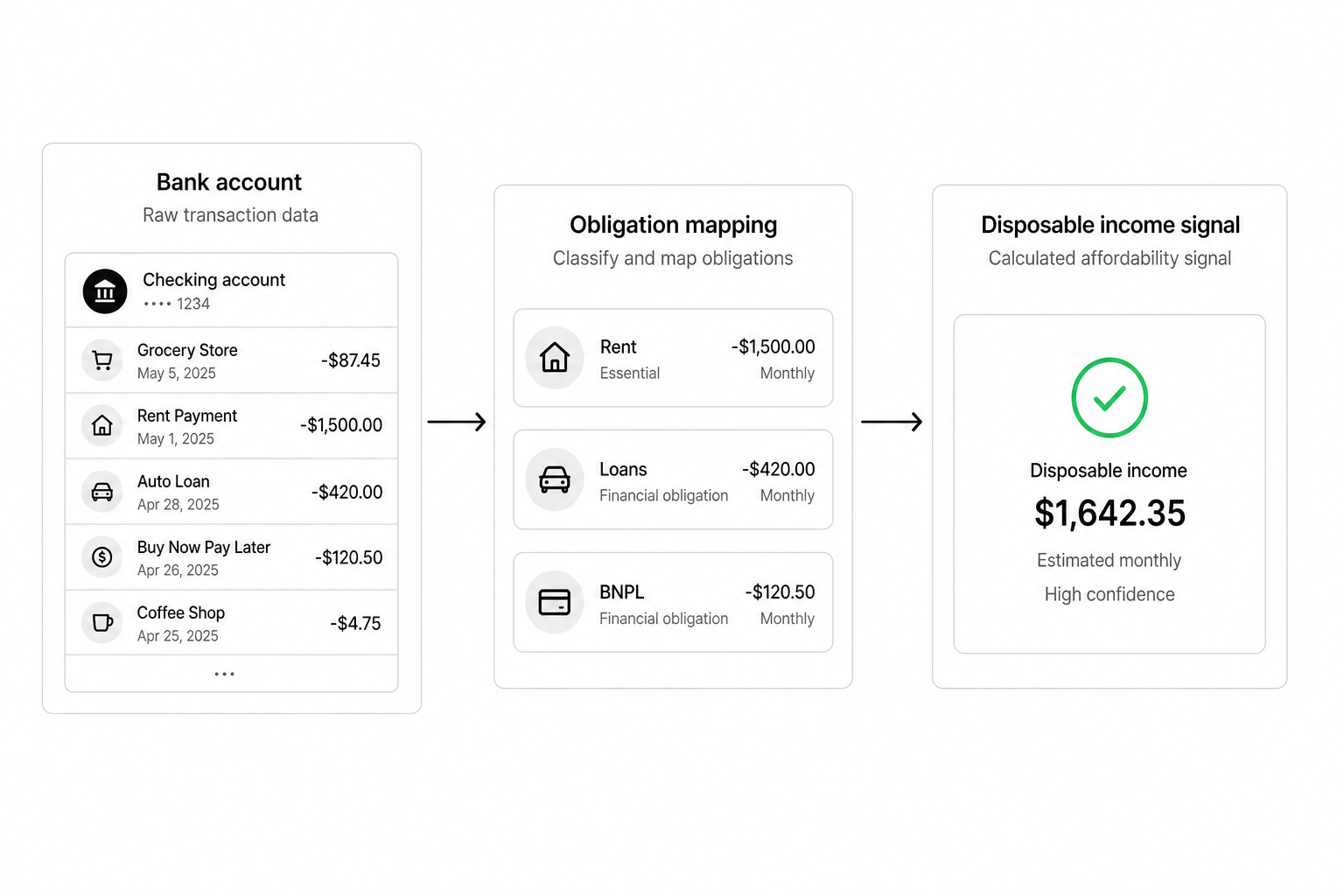Viewport: 1344px width, 896px height.
Task: Click the Apr 28, 2025 date
Action: (178, 504)
